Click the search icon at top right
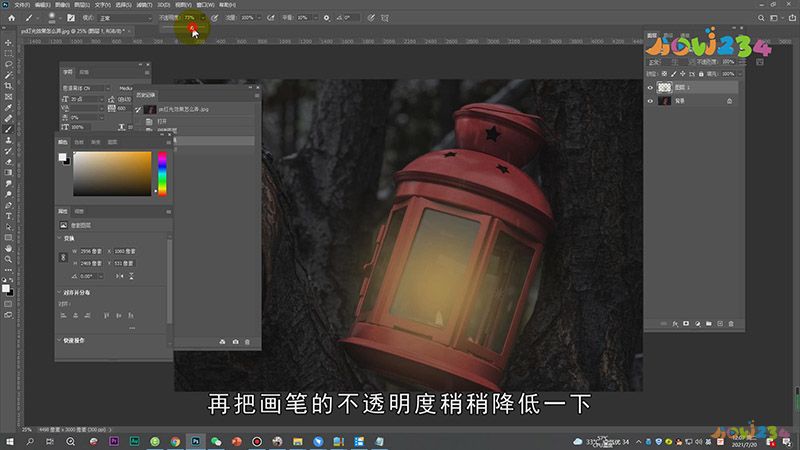The width and height of the screenshot is (800, 450). 761,18
